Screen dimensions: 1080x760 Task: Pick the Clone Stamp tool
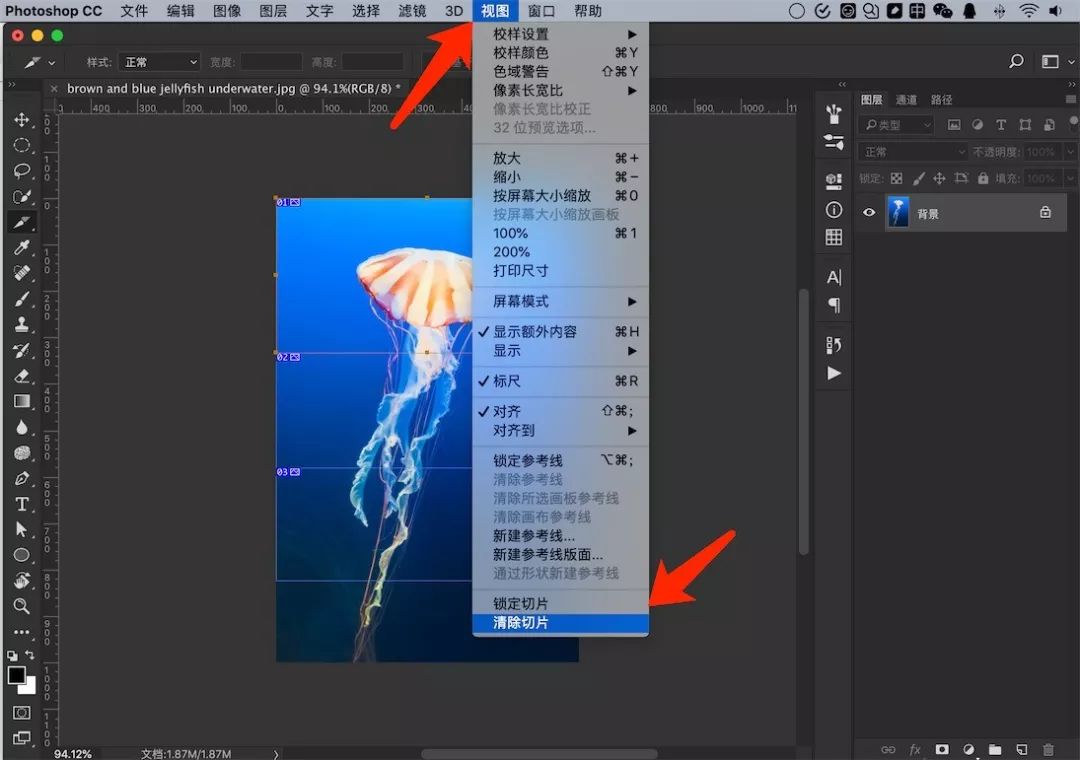tap(22, 324)
